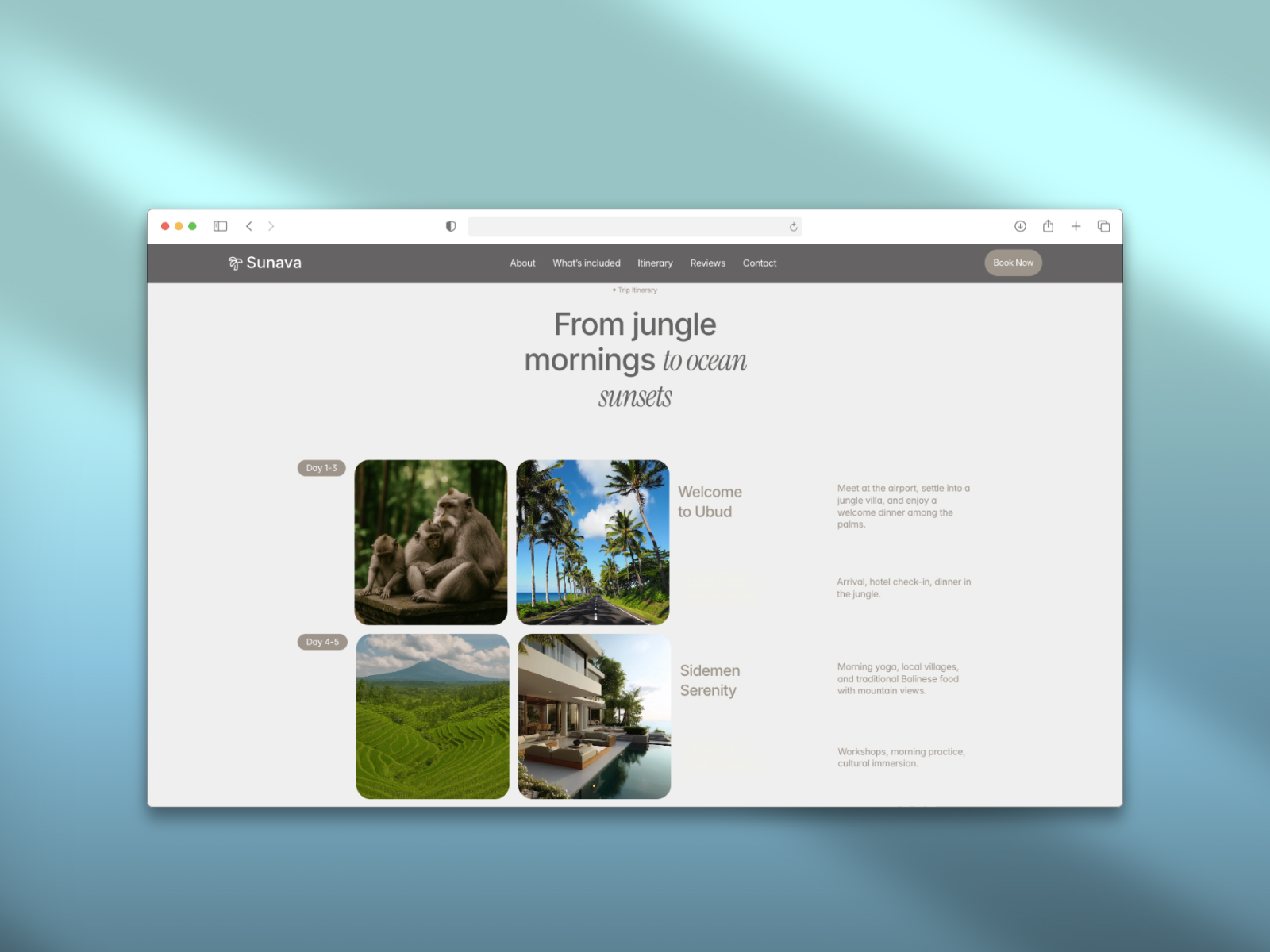Click the 'Arrival, hotel check-in' text
This screenshot has width=1270, height=952.
(903, 588)
